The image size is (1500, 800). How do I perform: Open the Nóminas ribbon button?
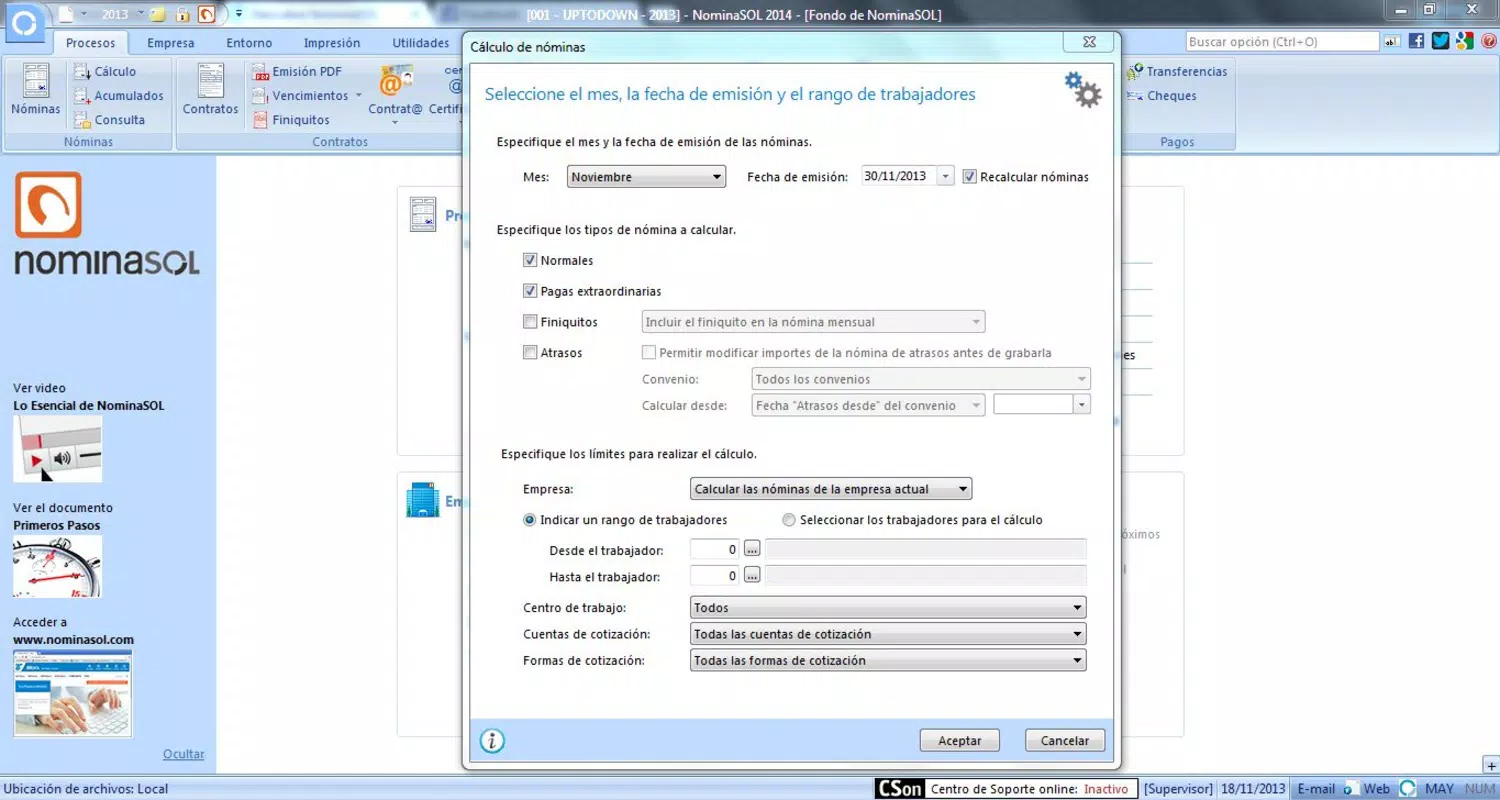point(35,90)
